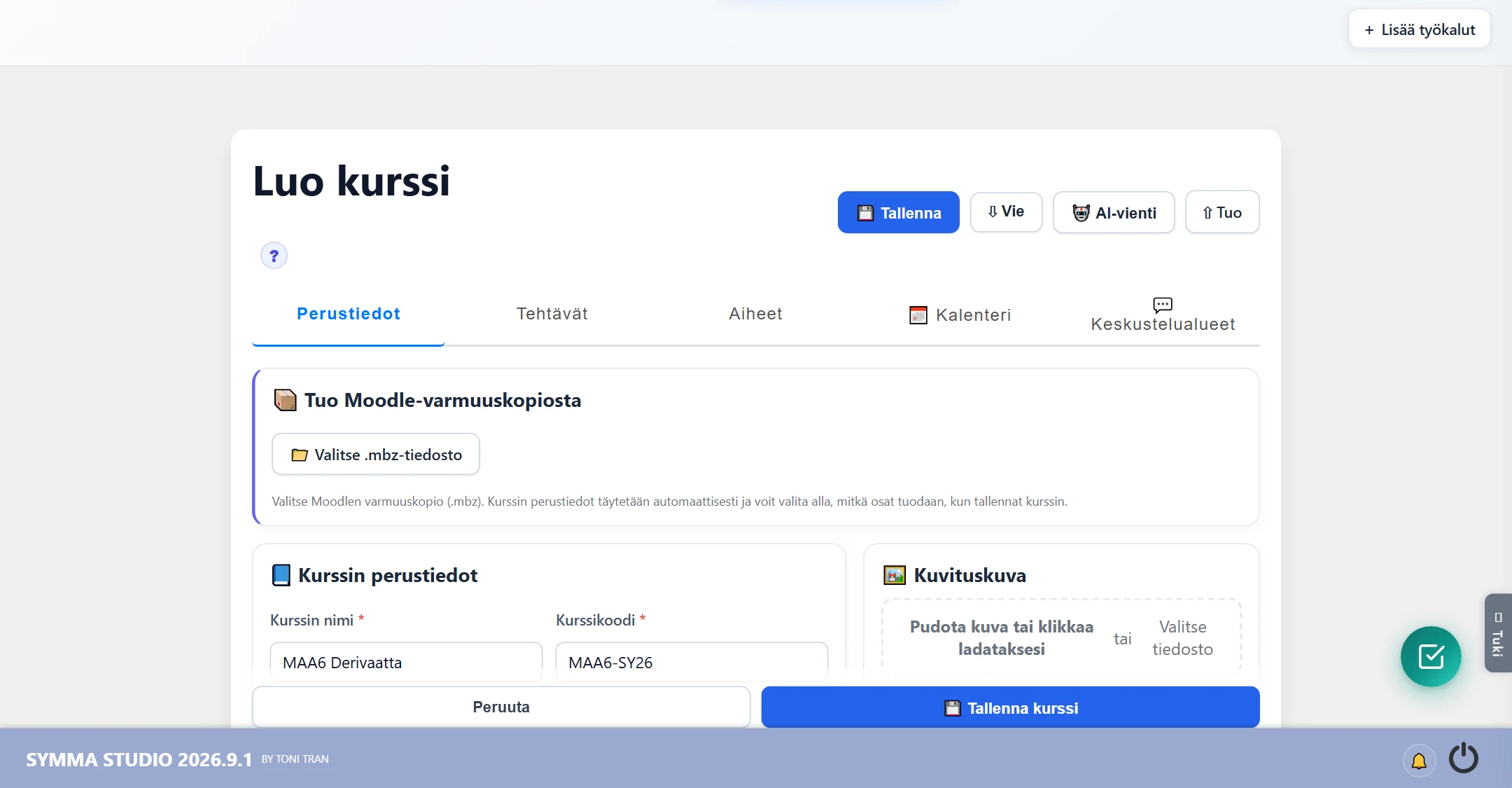
Task: Click the AI-vienti robot button
Action: [1114, 212]
